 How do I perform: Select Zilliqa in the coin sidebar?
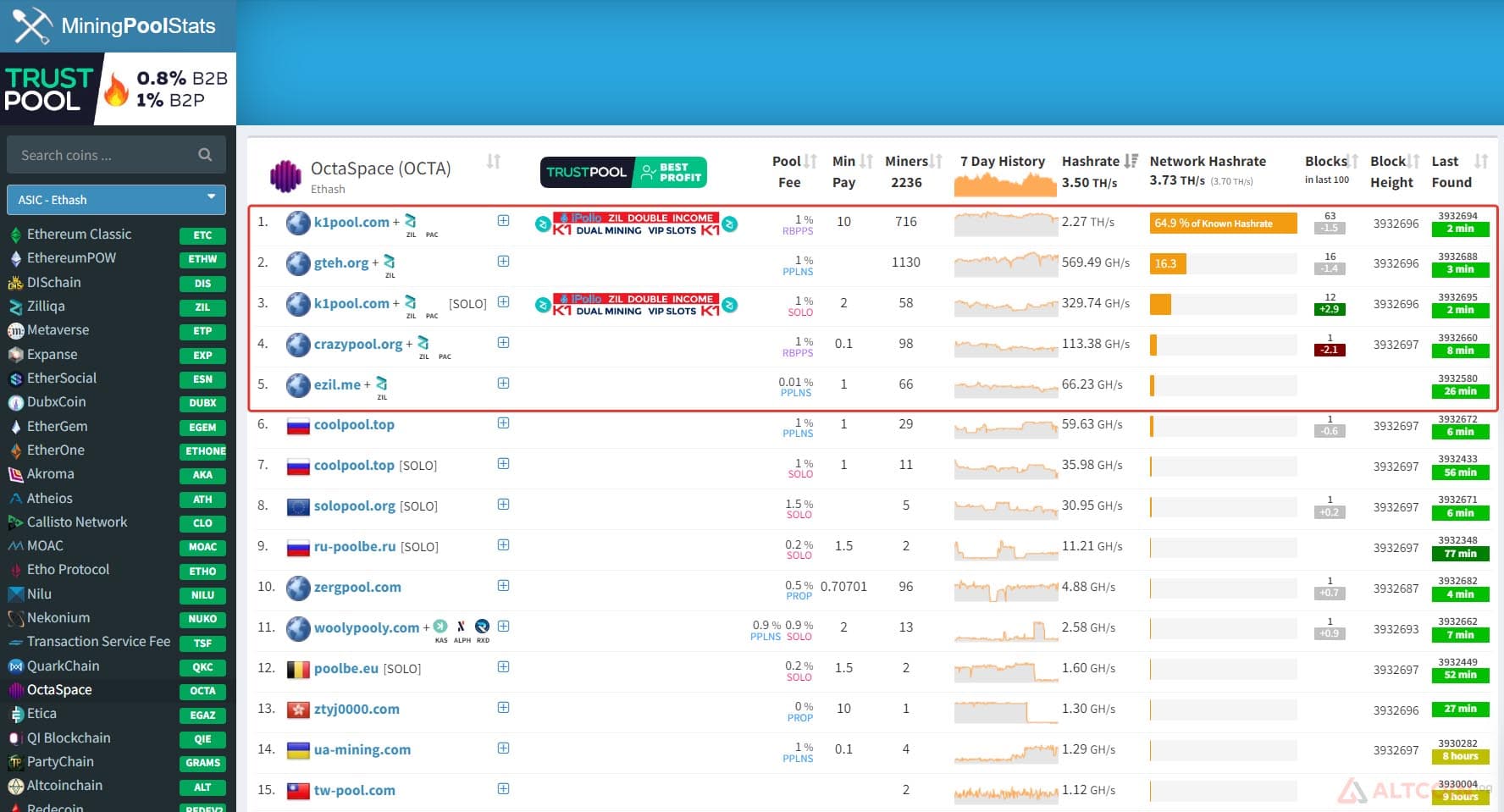46,307
